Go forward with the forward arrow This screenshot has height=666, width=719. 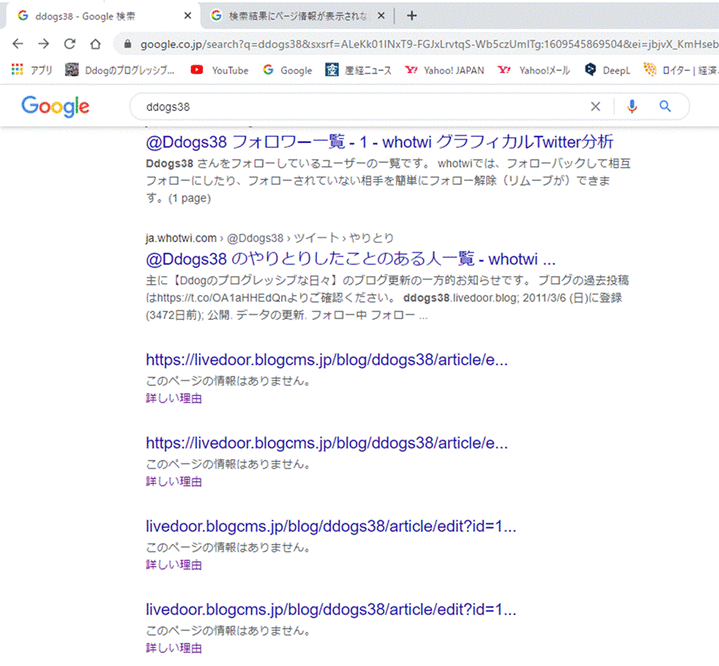(x=44, y=44)
